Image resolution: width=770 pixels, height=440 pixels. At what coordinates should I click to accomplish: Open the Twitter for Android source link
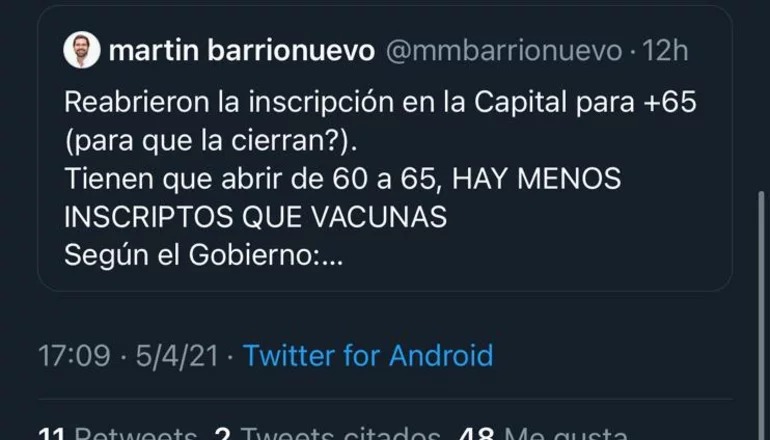[368, 355]
